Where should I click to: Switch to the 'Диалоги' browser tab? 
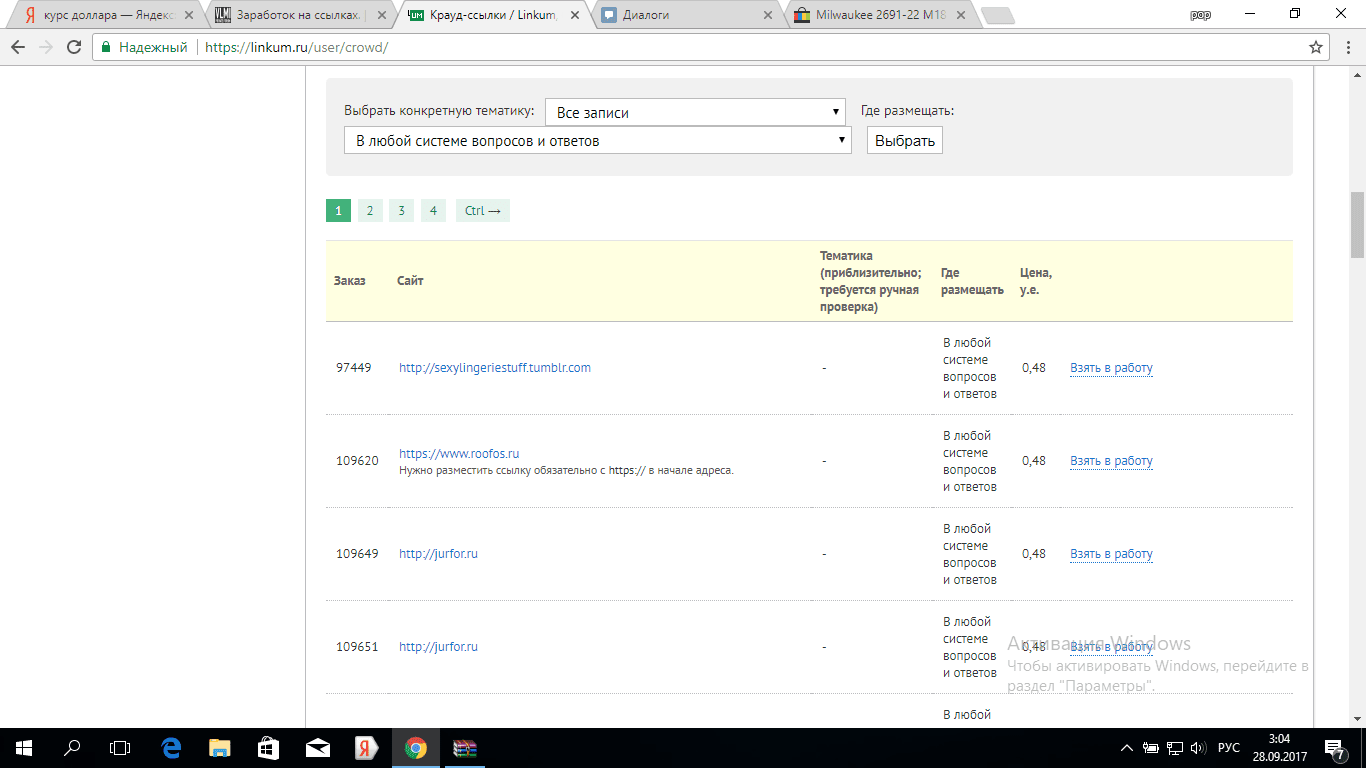point(686,15)
